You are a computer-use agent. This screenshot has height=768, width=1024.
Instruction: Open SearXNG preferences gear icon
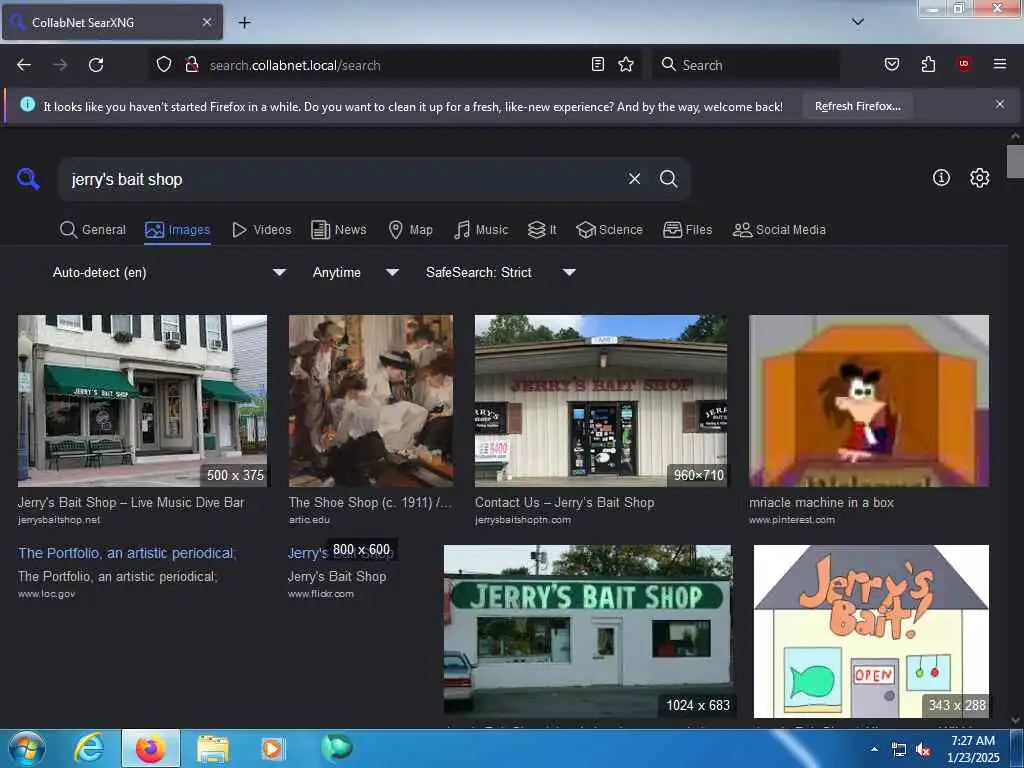[x=979, y=178]
